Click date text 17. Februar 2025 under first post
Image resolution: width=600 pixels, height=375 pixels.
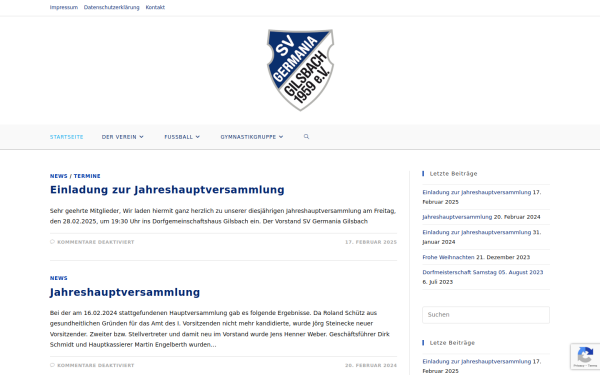point(371,242)
